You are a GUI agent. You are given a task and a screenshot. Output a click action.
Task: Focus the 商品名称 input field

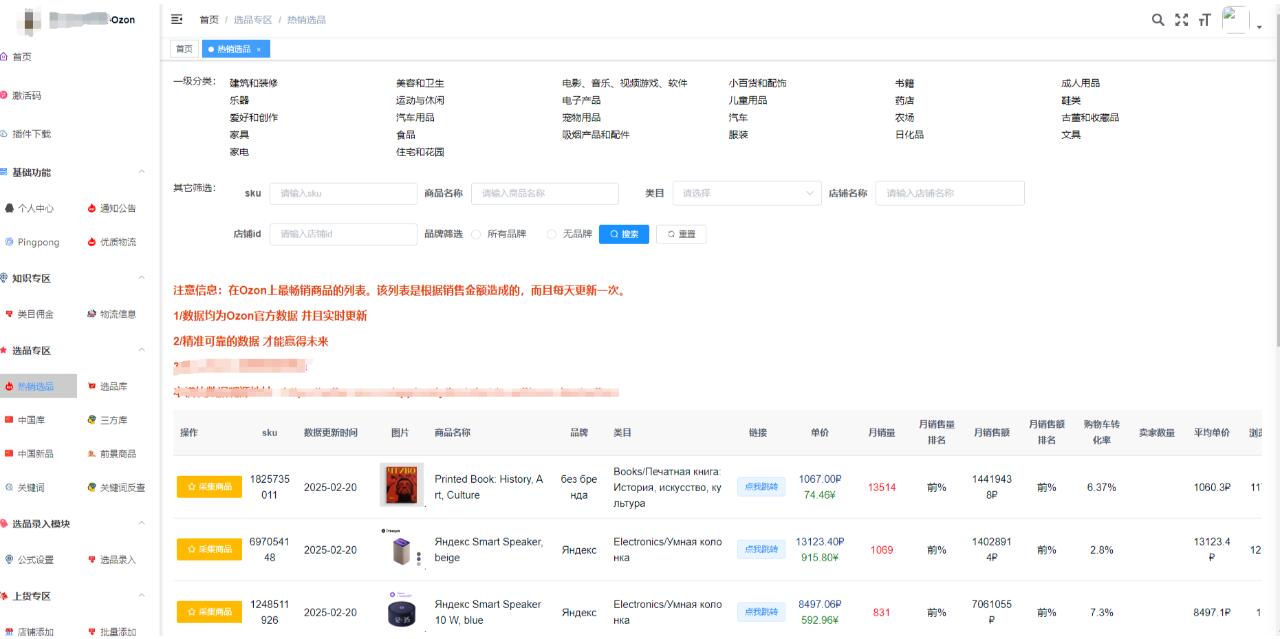545,194
